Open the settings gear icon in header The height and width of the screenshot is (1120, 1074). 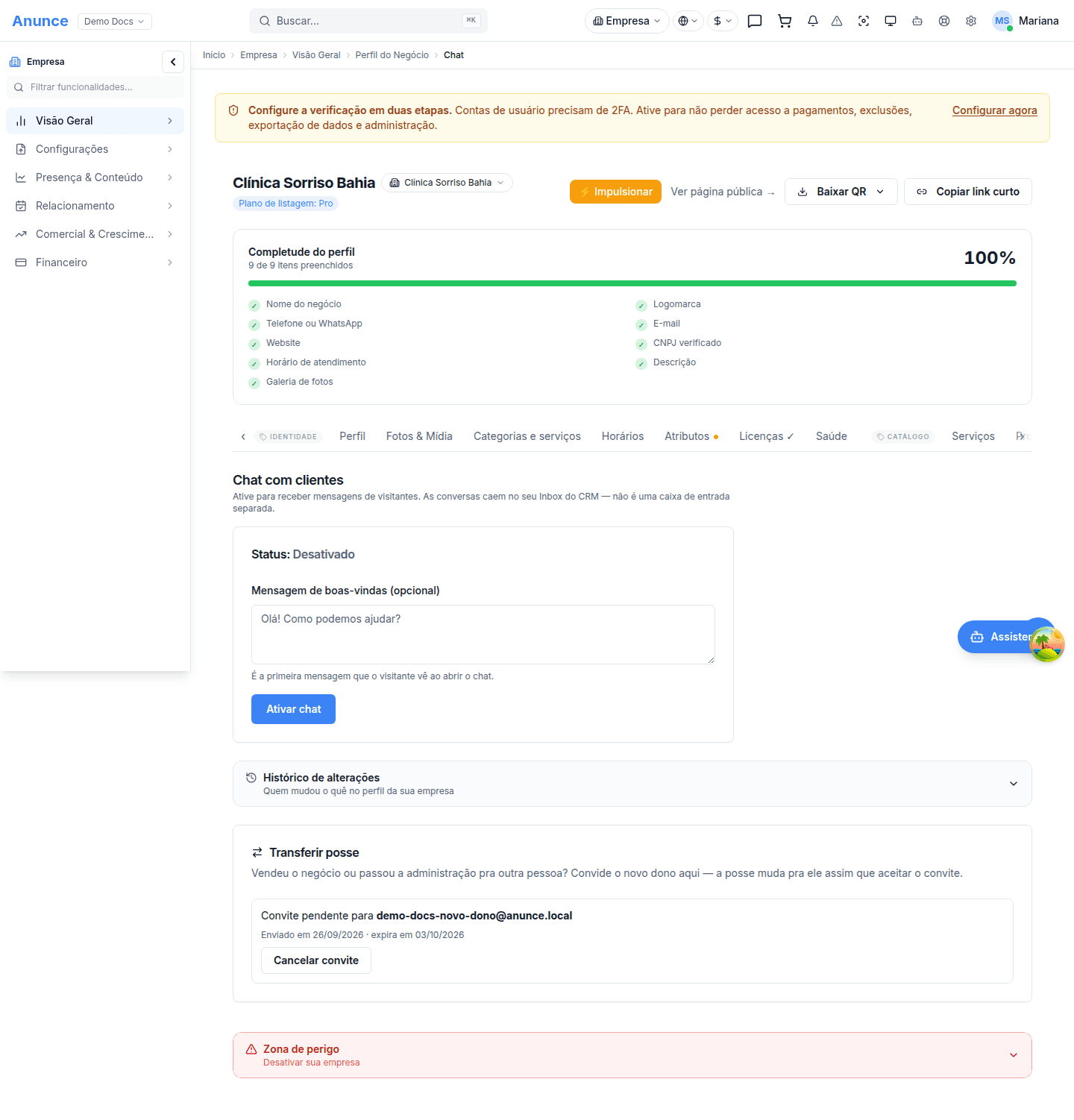point(971,21)
